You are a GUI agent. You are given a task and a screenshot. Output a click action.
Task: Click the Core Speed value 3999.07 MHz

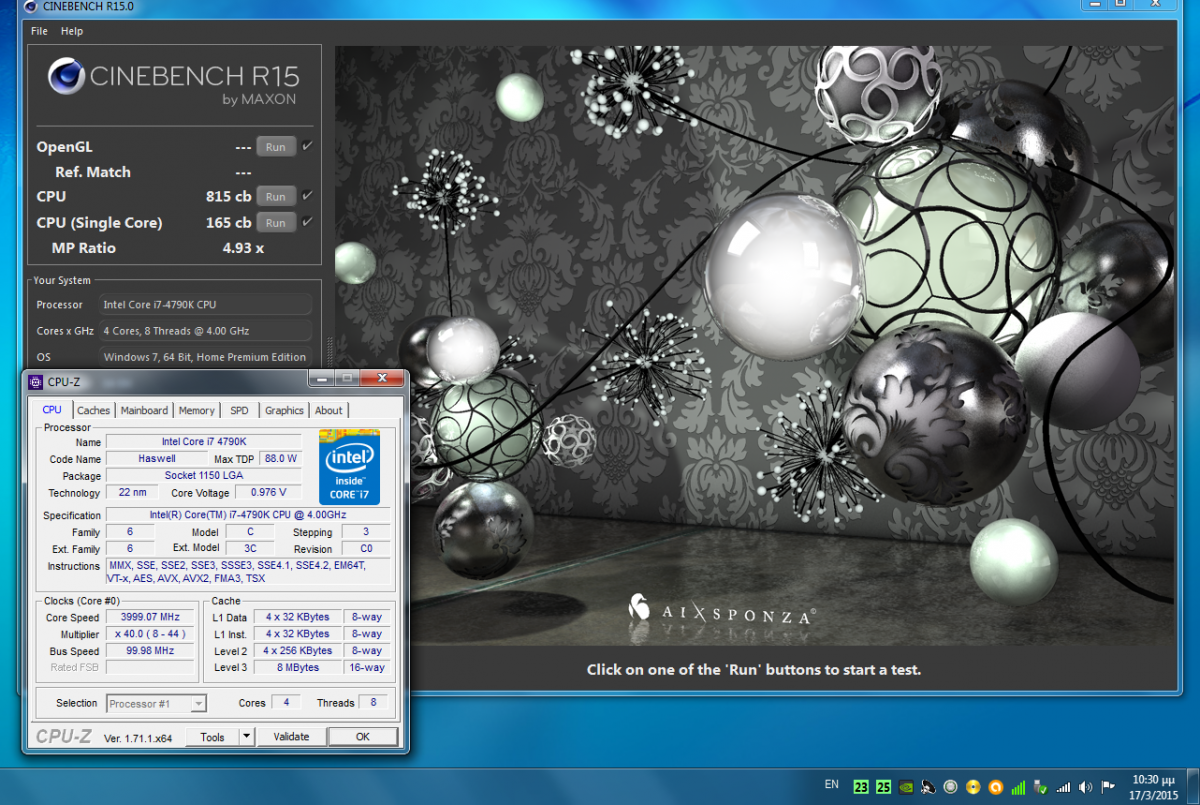[x=150, y=617]
